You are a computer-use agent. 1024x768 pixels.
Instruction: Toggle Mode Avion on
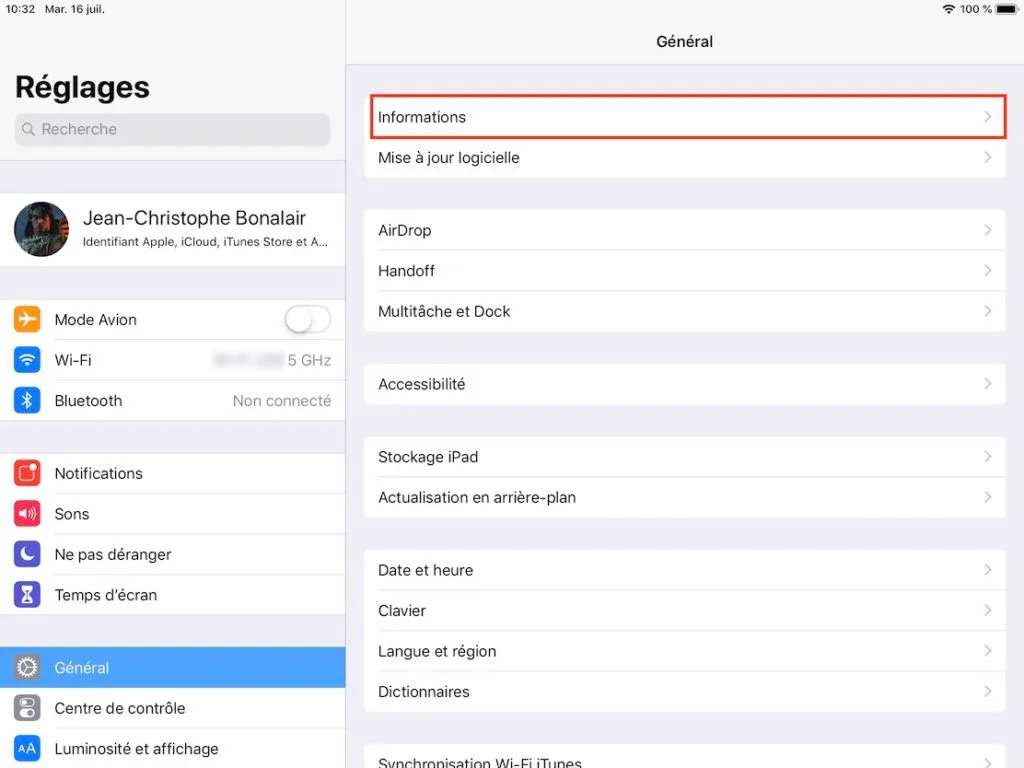click(x=307, y=319)
